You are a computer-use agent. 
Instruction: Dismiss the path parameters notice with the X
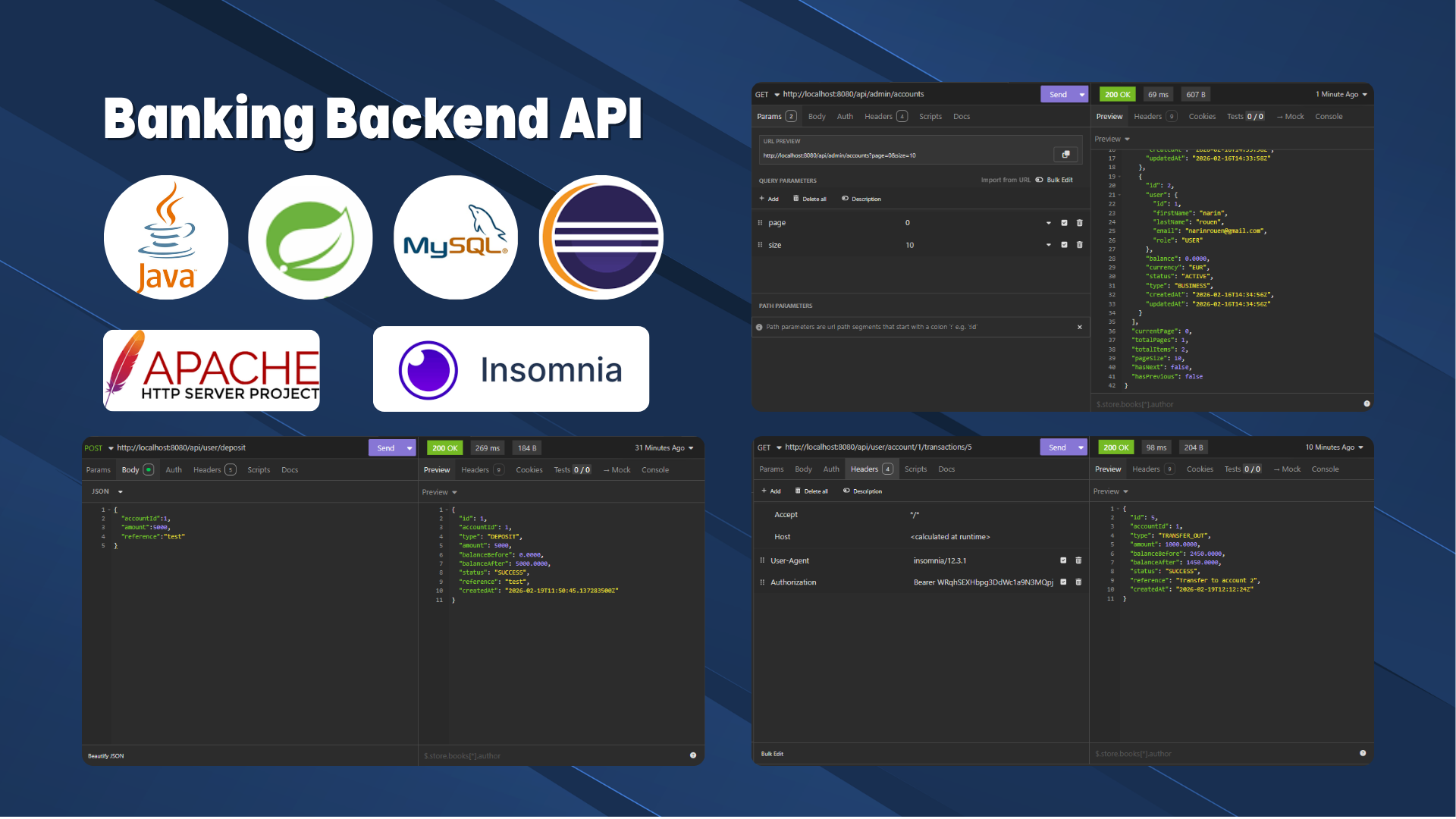[x=1079, y=327]
